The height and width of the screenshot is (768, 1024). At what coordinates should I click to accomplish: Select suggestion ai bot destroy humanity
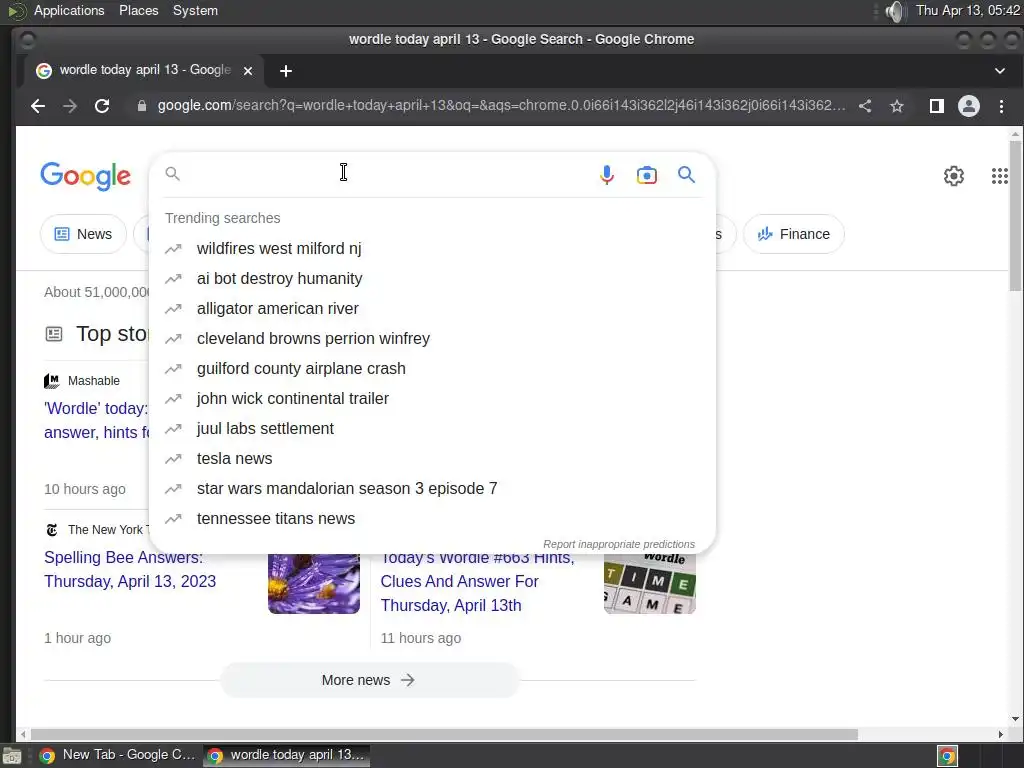click(x=432, y=279)
